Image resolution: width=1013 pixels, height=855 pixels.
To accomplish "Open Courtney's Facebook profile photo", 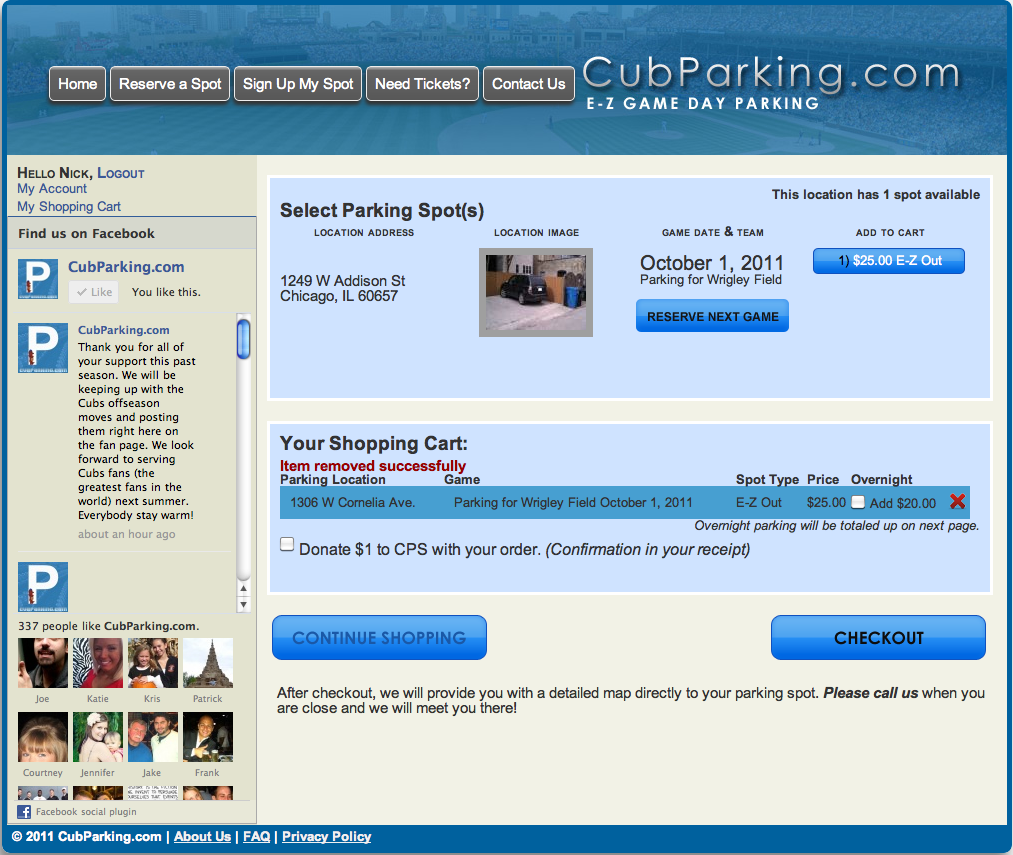I will [x=43, y=737].
